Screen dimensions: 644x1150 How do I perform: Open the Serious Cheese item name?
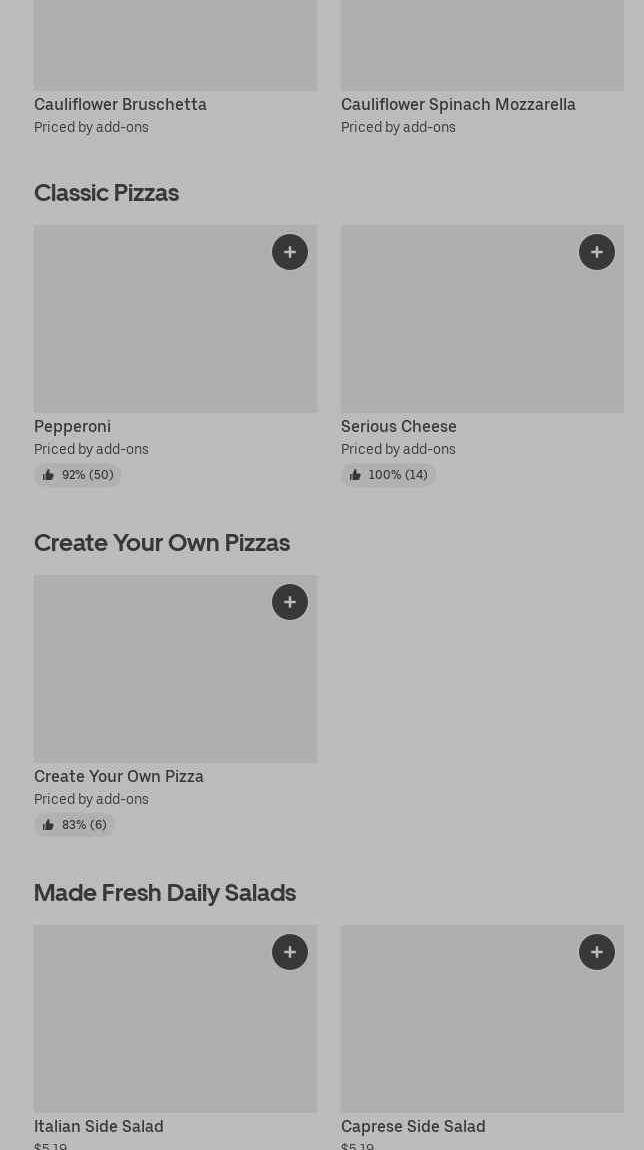click(x=398, y=426)
